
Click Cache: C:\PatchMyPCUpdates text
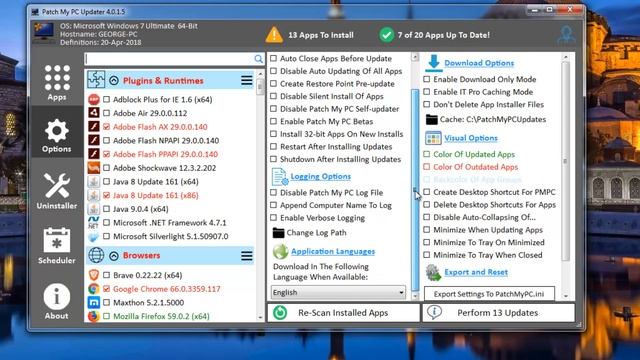point(493,120)
